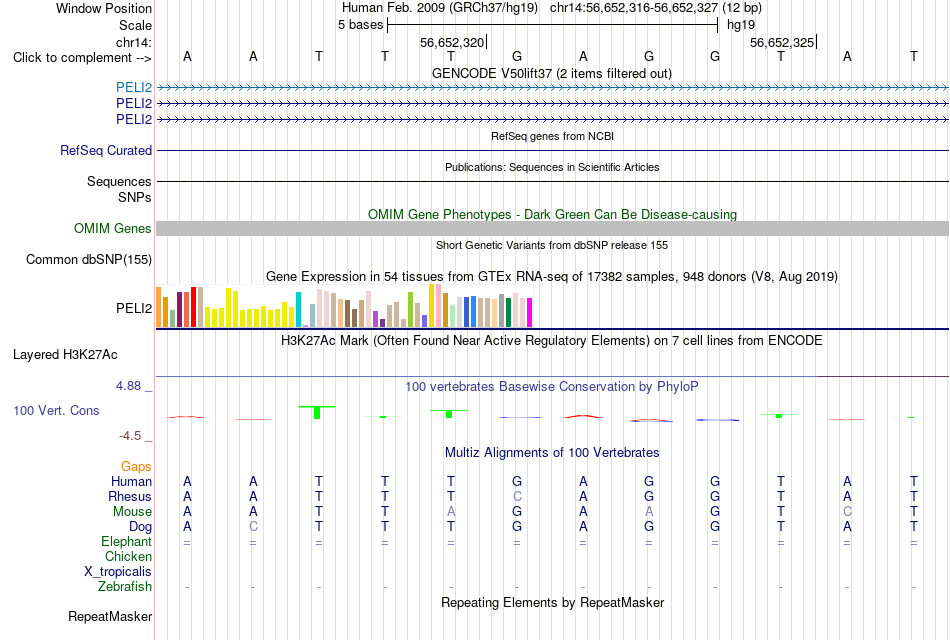
Task: Click the Sequences track label
Action: 119,181
